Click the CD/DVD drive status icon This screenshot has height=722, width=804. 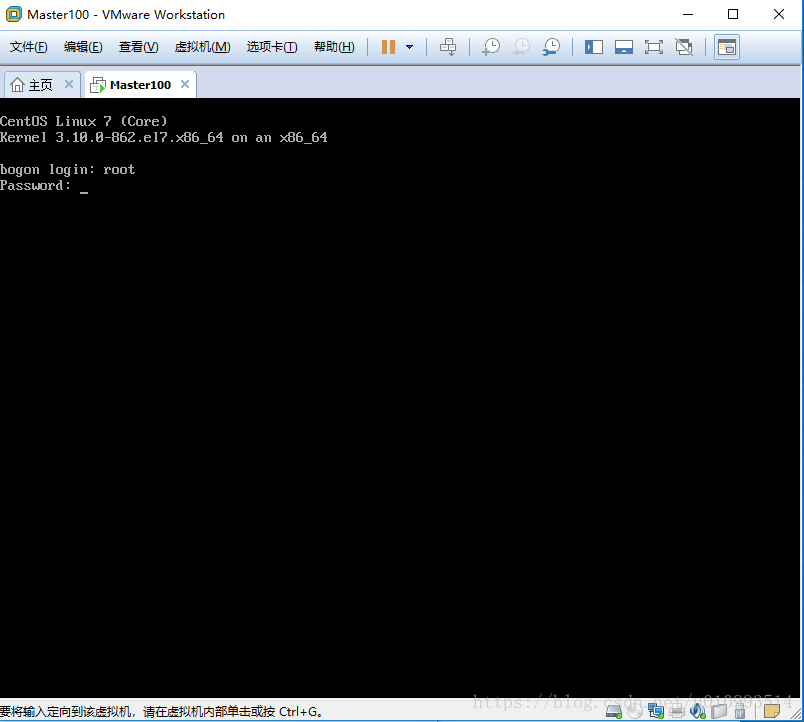tap(635, 711)
